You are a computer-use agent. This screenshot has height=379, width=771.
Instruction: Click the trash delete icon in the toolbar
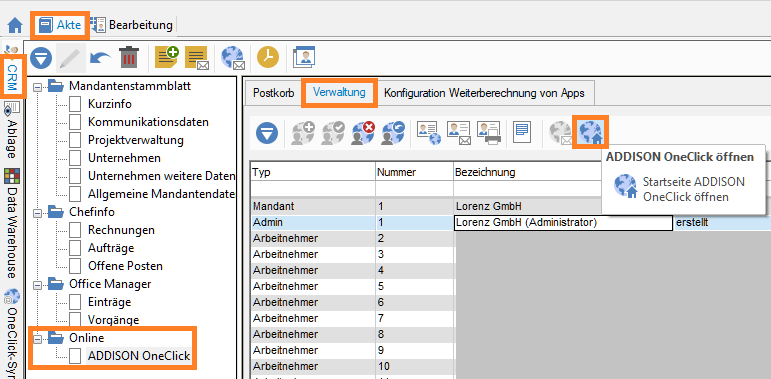click(129, 58)
